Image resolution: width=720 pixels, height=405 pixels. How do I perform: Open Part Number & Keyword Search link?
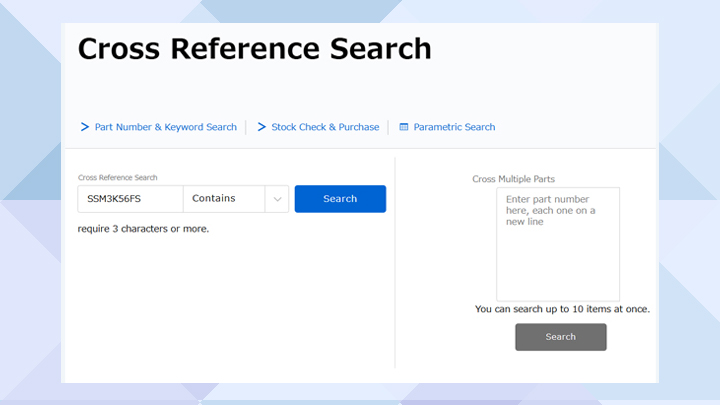click(165, 127)
